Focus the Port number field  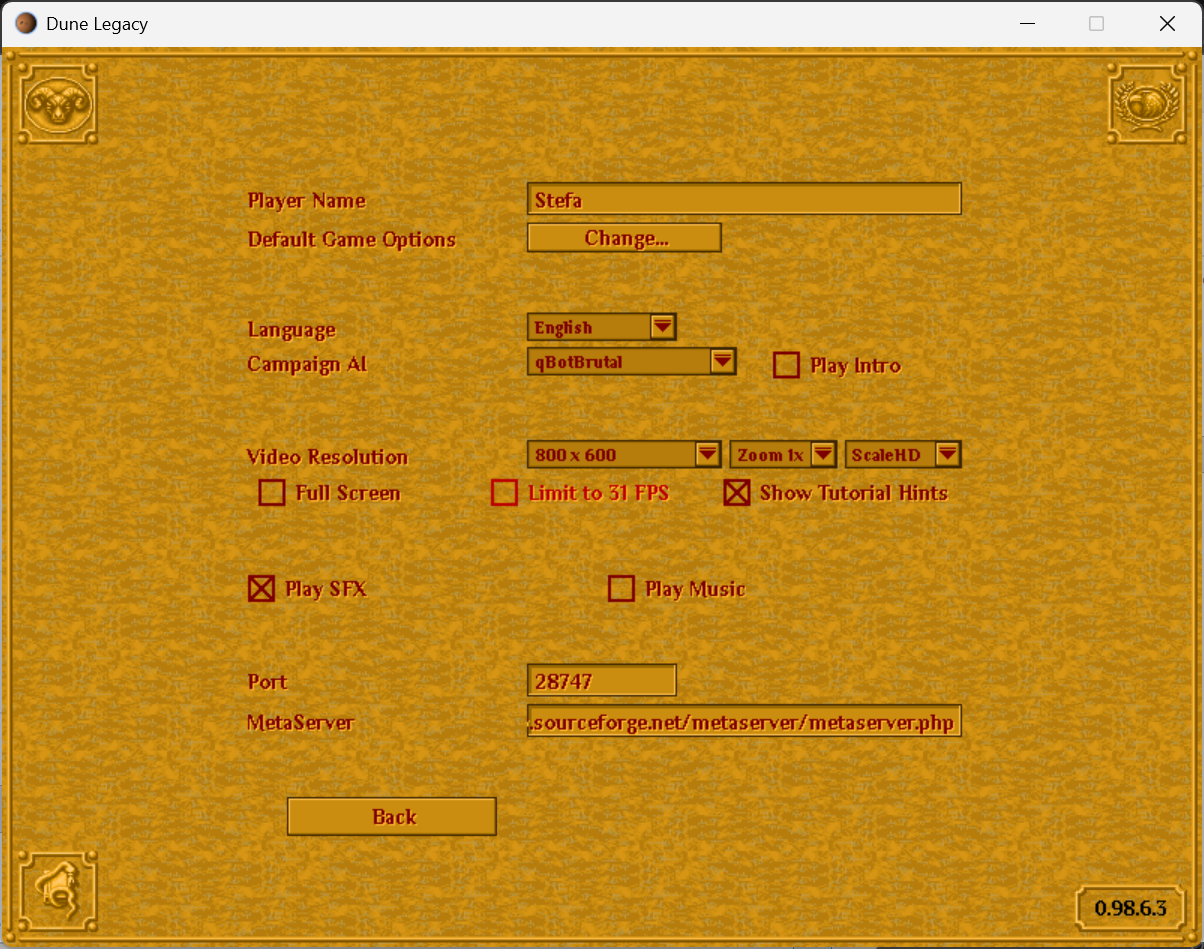[x=601, y=681]
